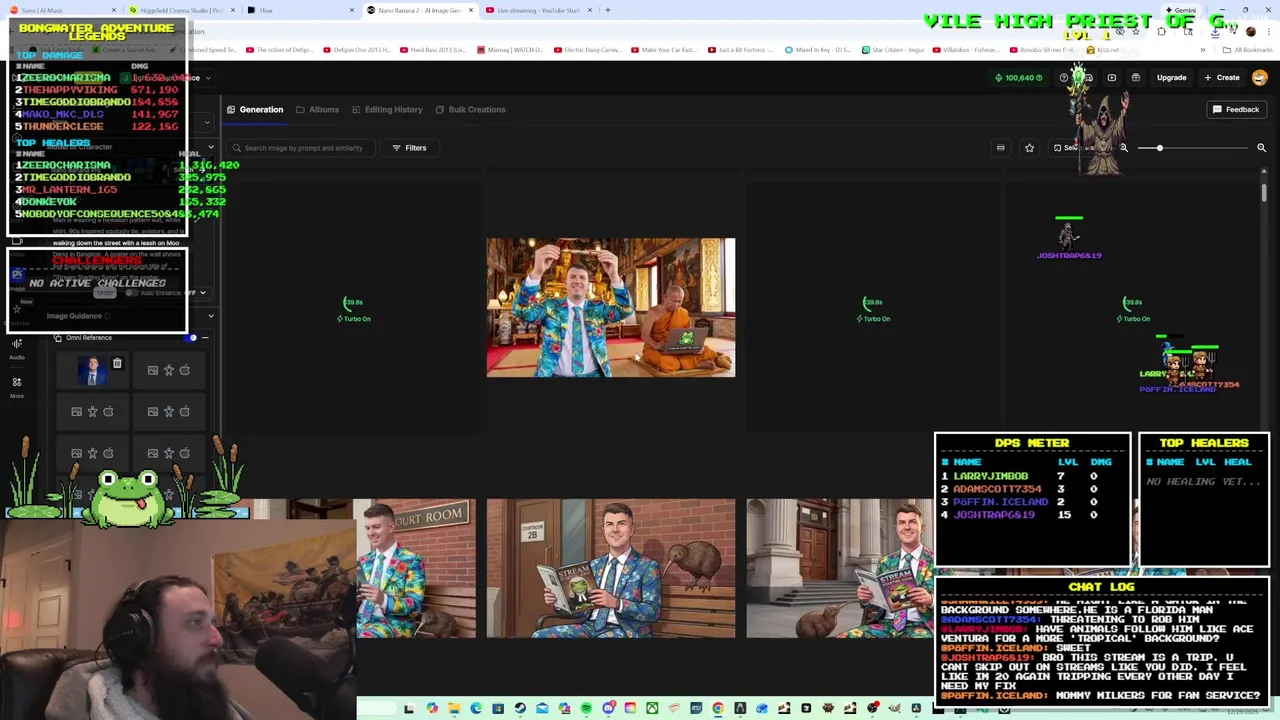Image resolution: width=1280 pixels, height=720 pixels.
Task: Open the Filters button
Action: pyautogui.click(x=409, y=148)
